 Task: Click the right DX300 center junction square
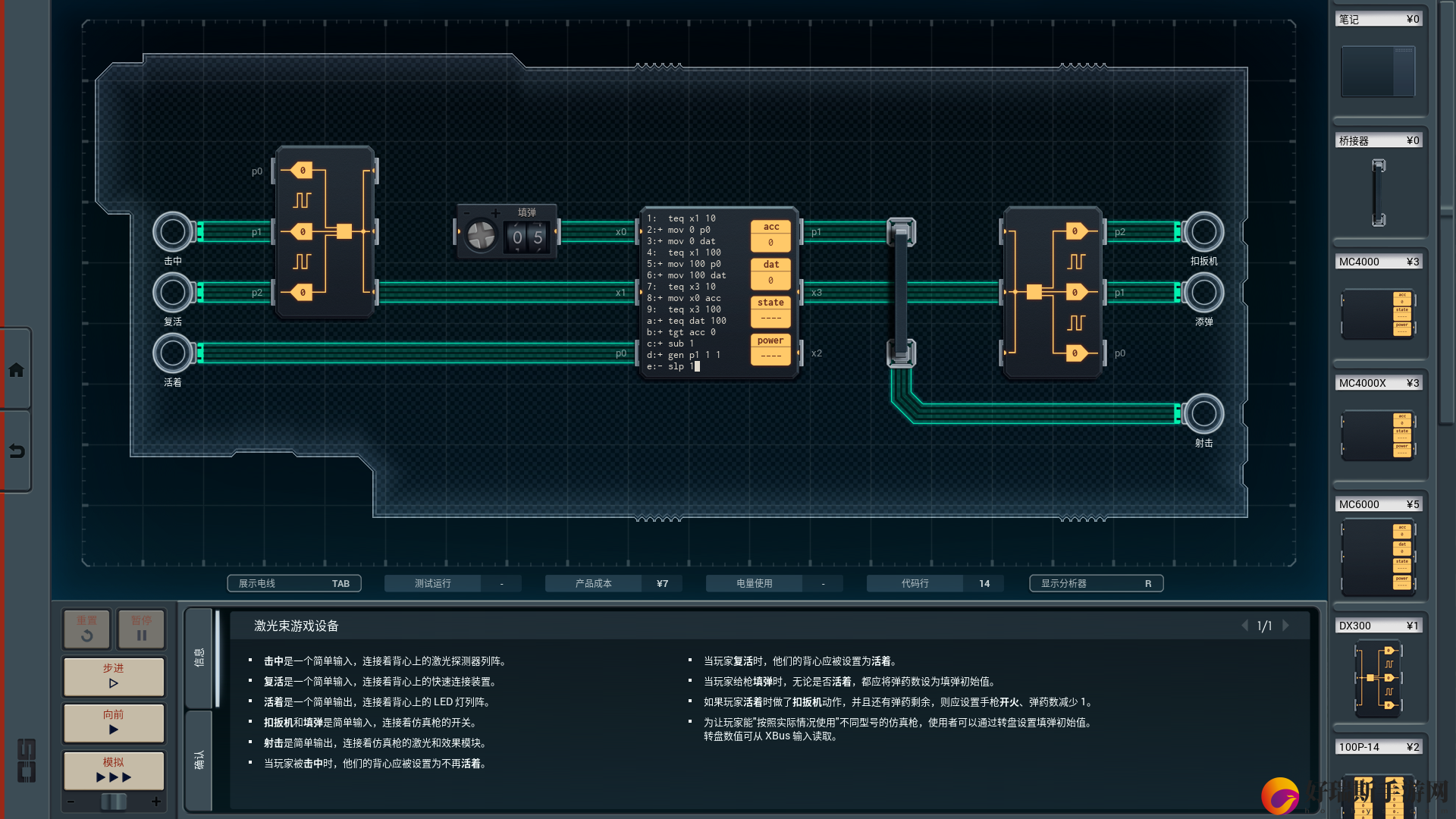click(1034, 292)
